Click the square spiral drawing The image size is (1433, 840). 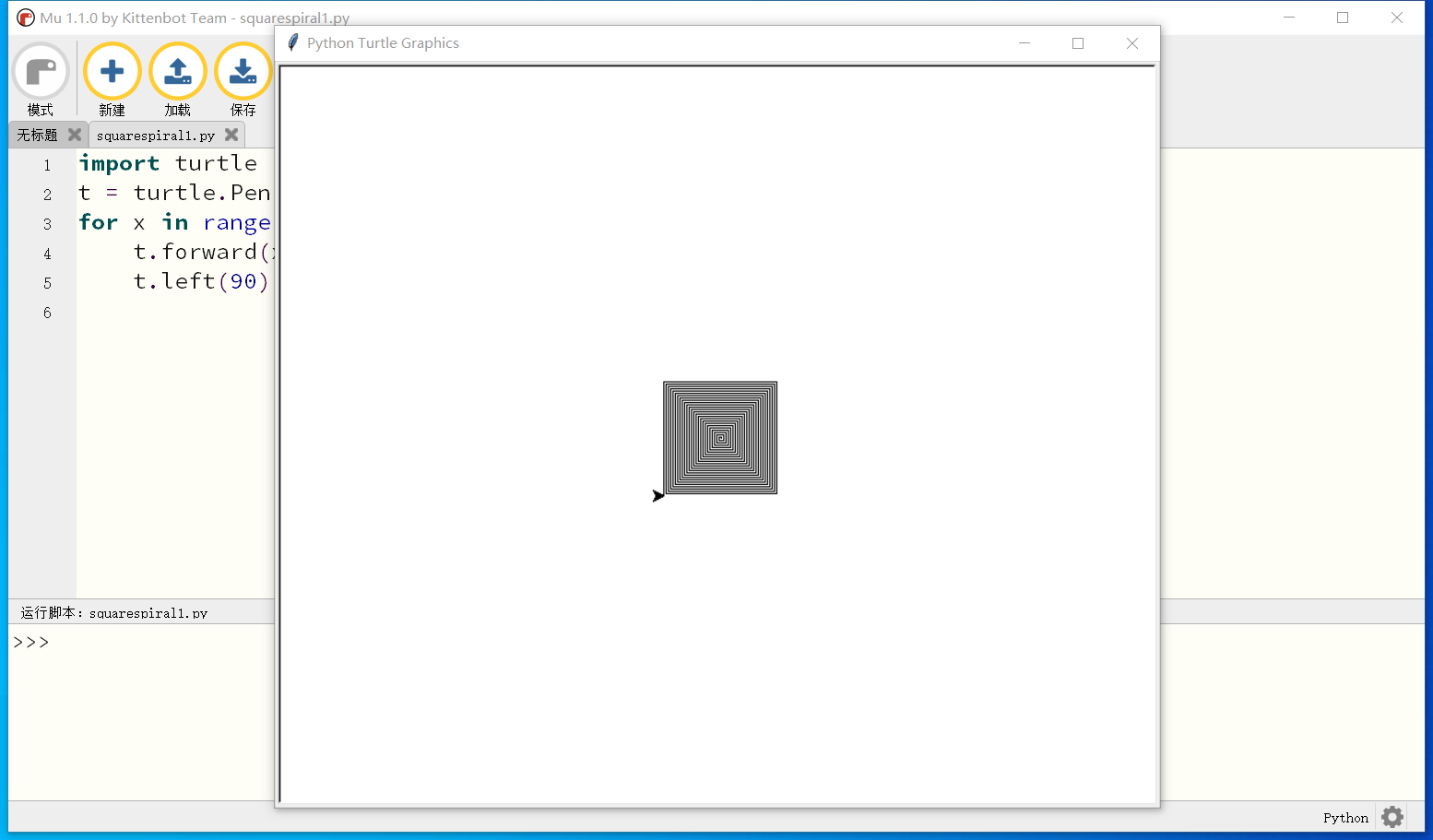point(720,438)
